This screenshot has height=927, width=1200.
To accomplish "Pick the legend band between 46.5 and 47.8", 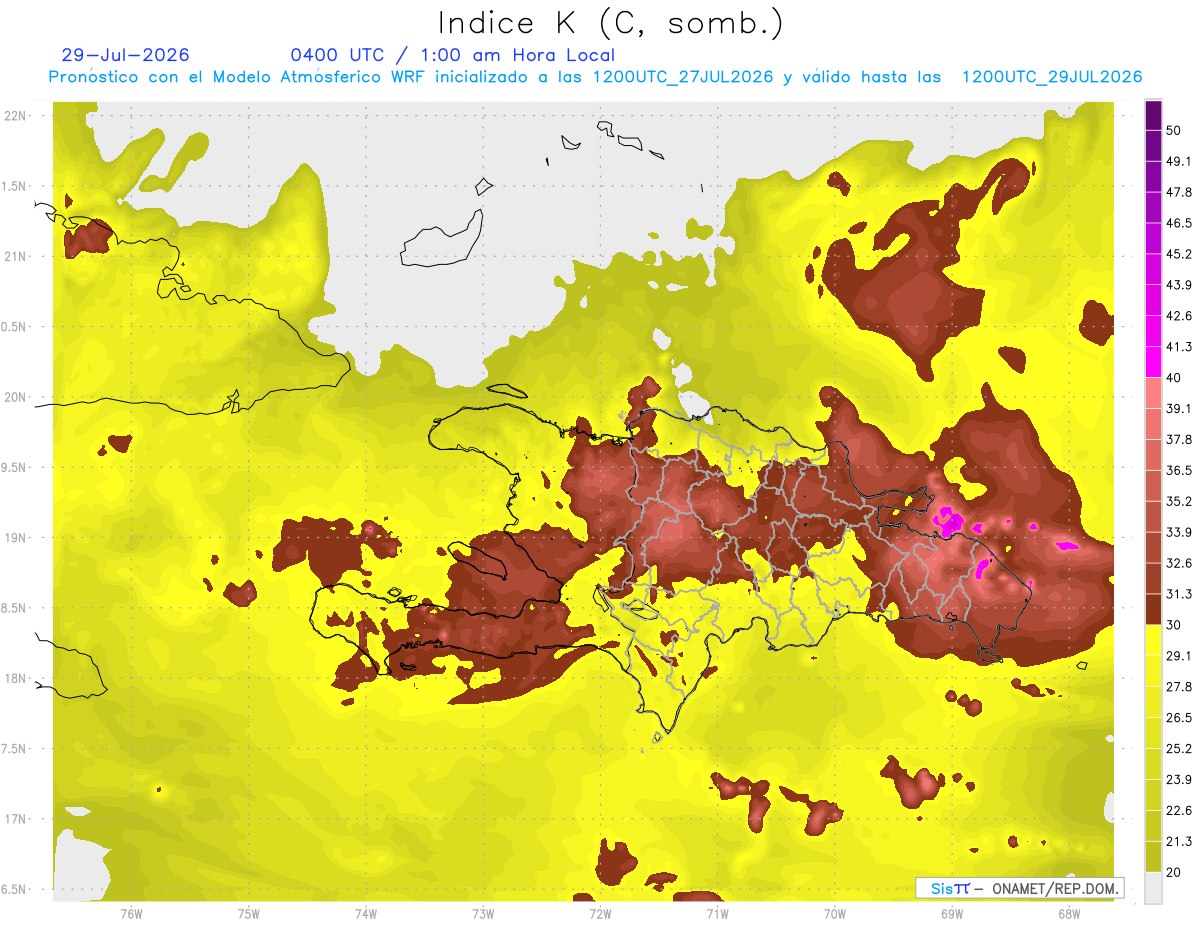I will pyautogui.click(x=1154, y=207).
